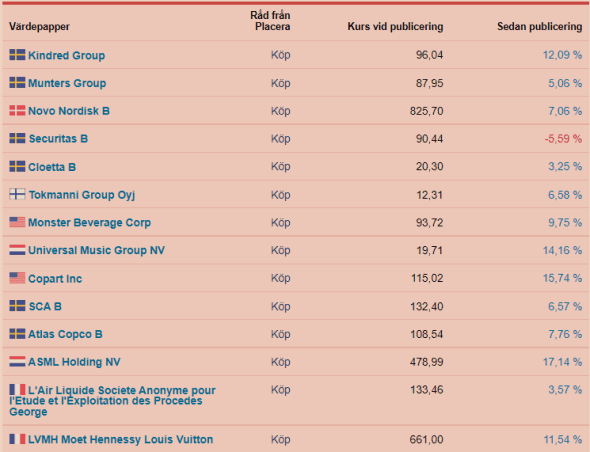The image size is (590, 452).
Task: Select the 3,57 % value for L'Air Liquide
Action: pos(565,390)
